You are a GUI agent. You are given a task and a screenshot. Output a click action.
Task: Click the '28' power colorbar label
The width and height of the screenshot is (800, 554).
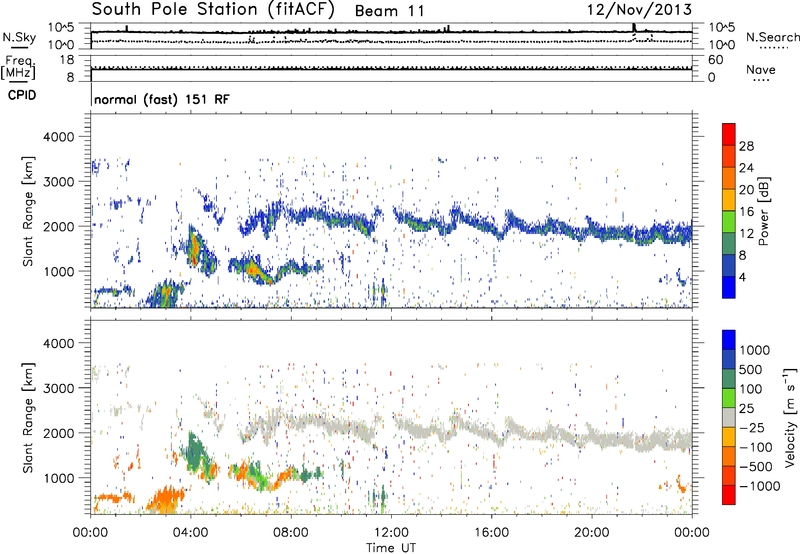coord(746,146)
